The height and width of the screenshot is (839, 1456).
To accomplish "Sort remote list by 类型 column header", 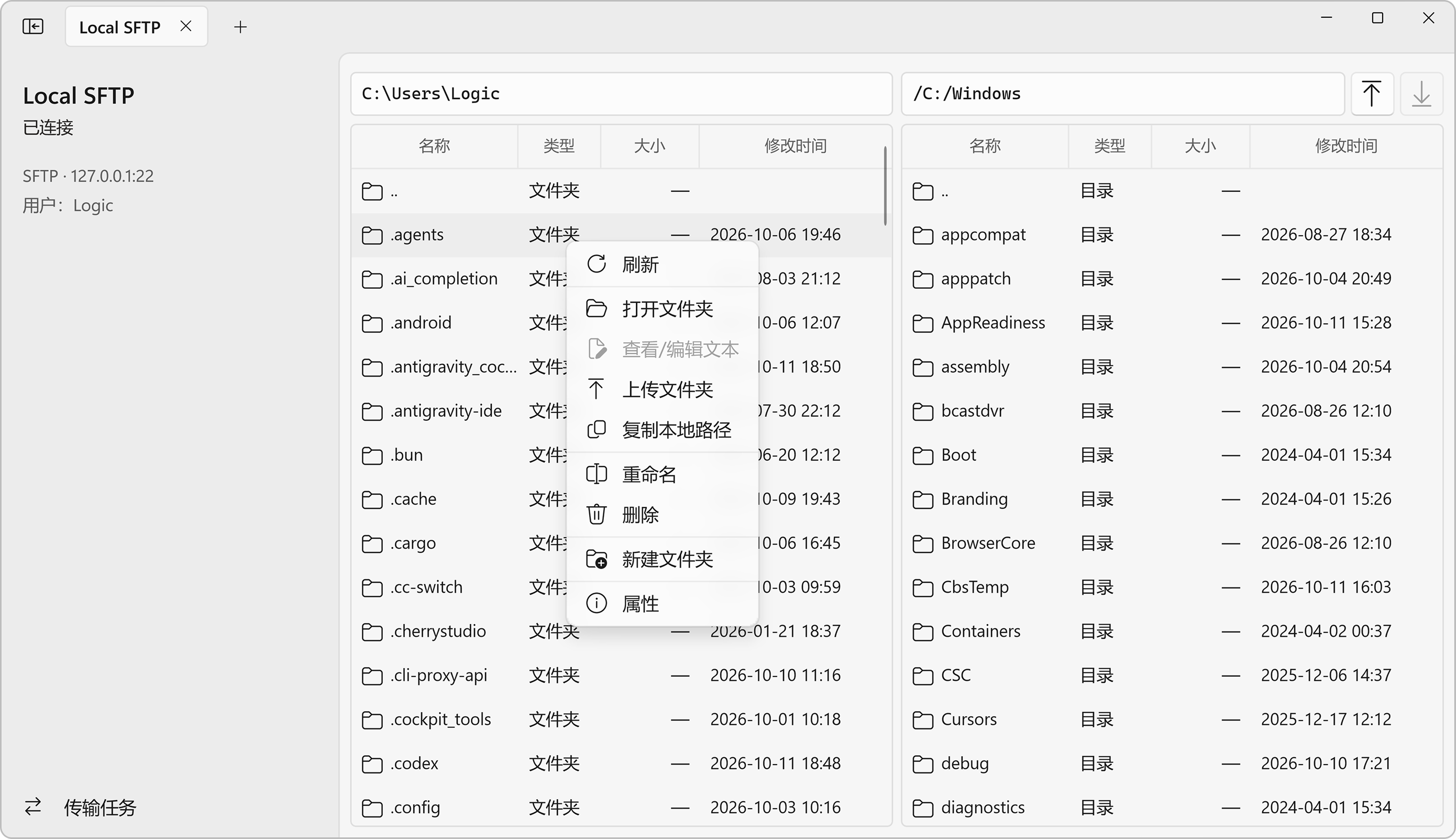I will coord(1109,146).
